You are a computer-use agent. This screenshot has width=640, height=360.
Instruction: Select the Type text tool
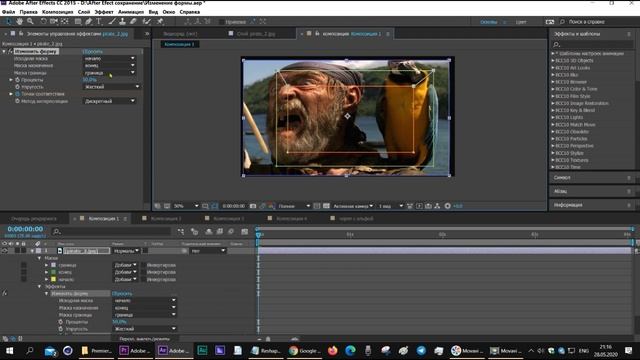(99, 22)
